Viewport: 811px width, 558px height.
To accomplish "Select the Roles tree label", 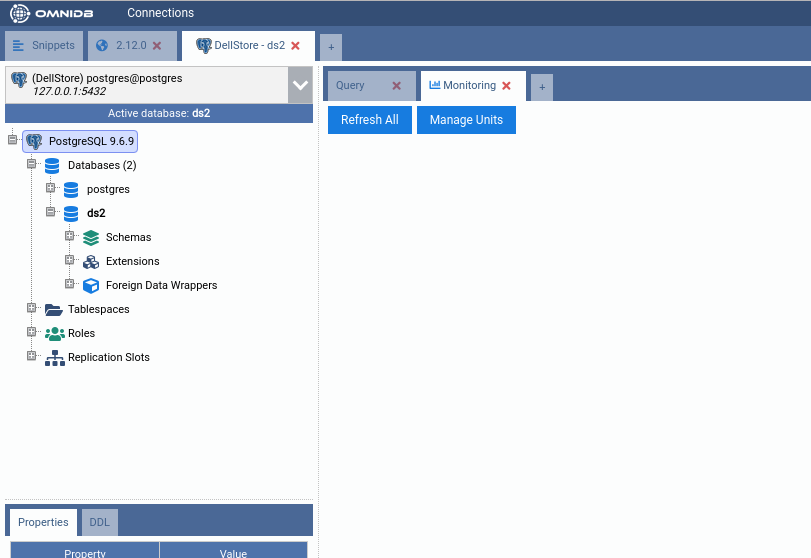I will click(x=82, y=333).
